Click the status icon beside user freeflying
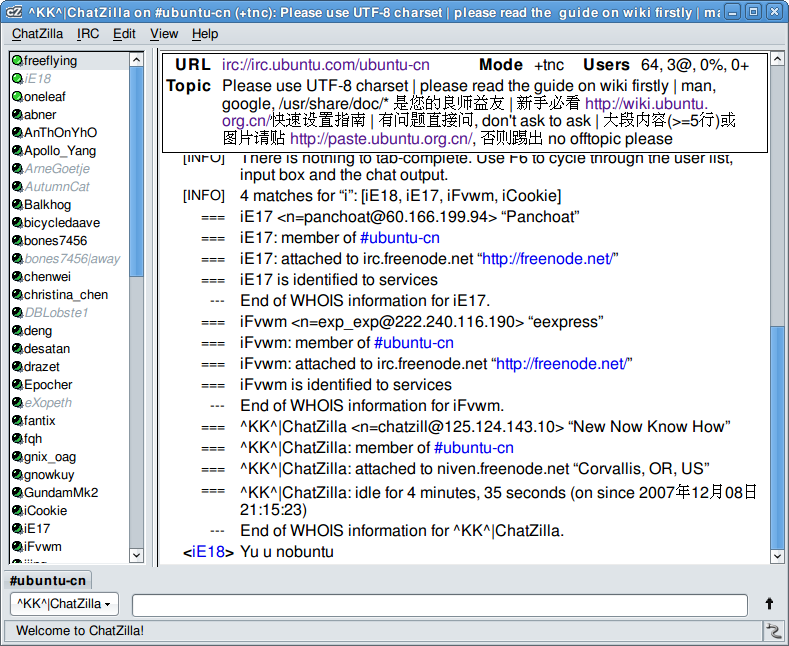Image resolution: width=789 pixels, height=646 pixels. click(17, 61)
